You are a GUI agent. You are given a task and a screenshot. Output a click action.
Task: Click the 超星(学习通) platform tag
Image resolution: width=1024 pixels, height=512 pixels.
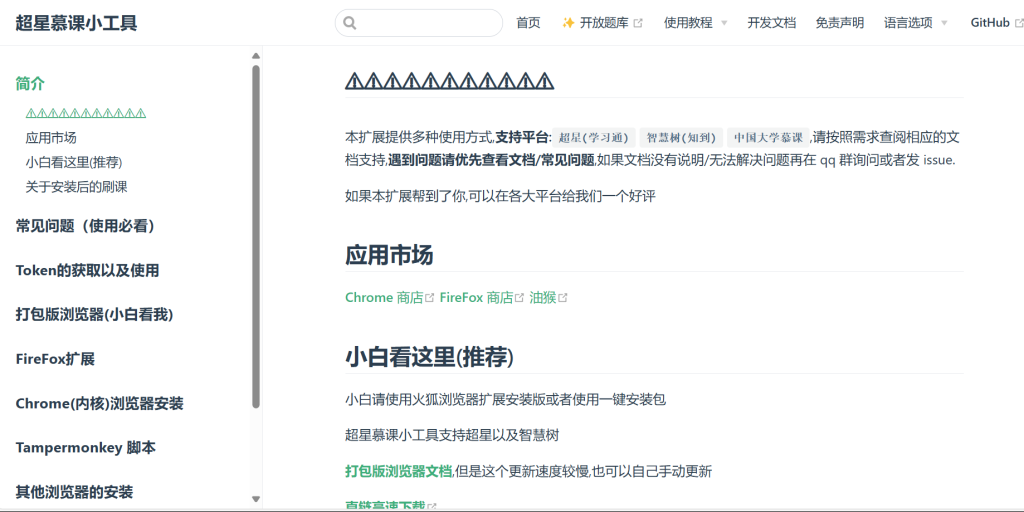594,137
